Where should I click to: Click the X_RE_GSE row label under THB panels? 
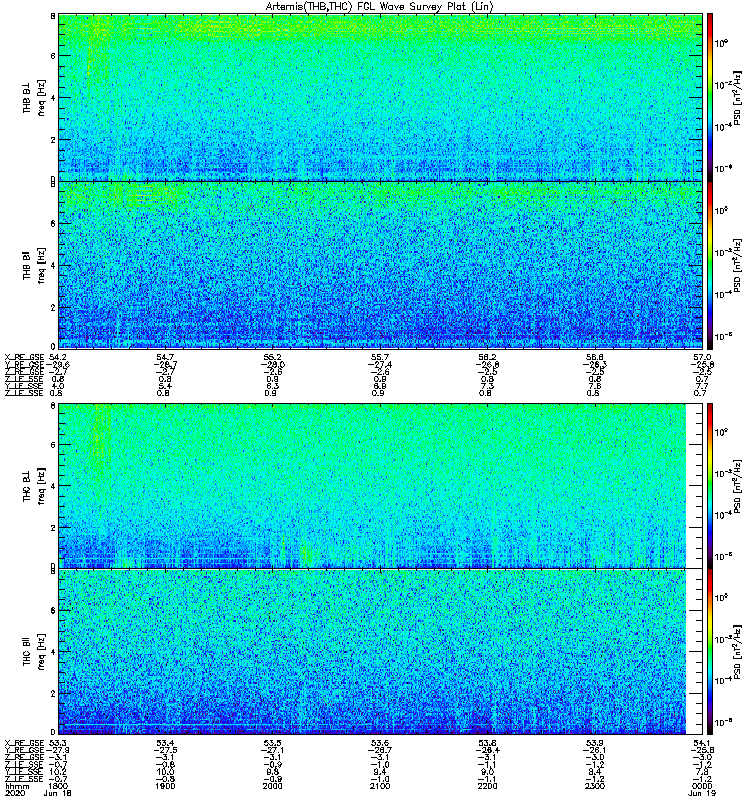tap(24, 357)
